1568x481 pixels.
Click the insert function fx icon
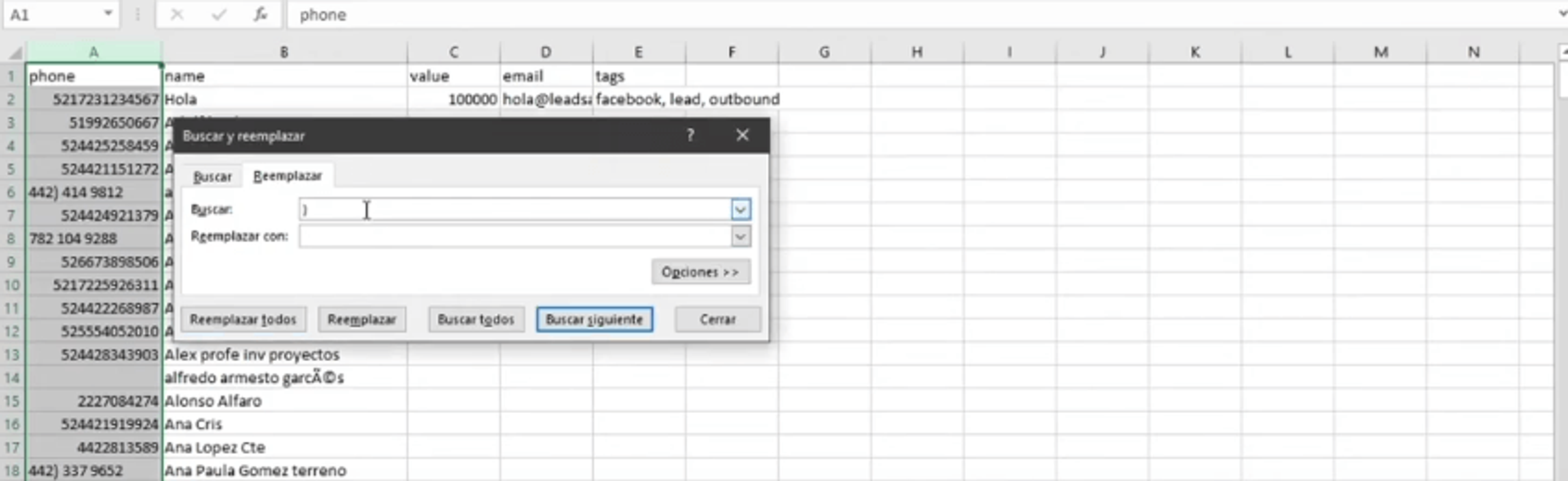pyautogui.click(x=261, y=15)
